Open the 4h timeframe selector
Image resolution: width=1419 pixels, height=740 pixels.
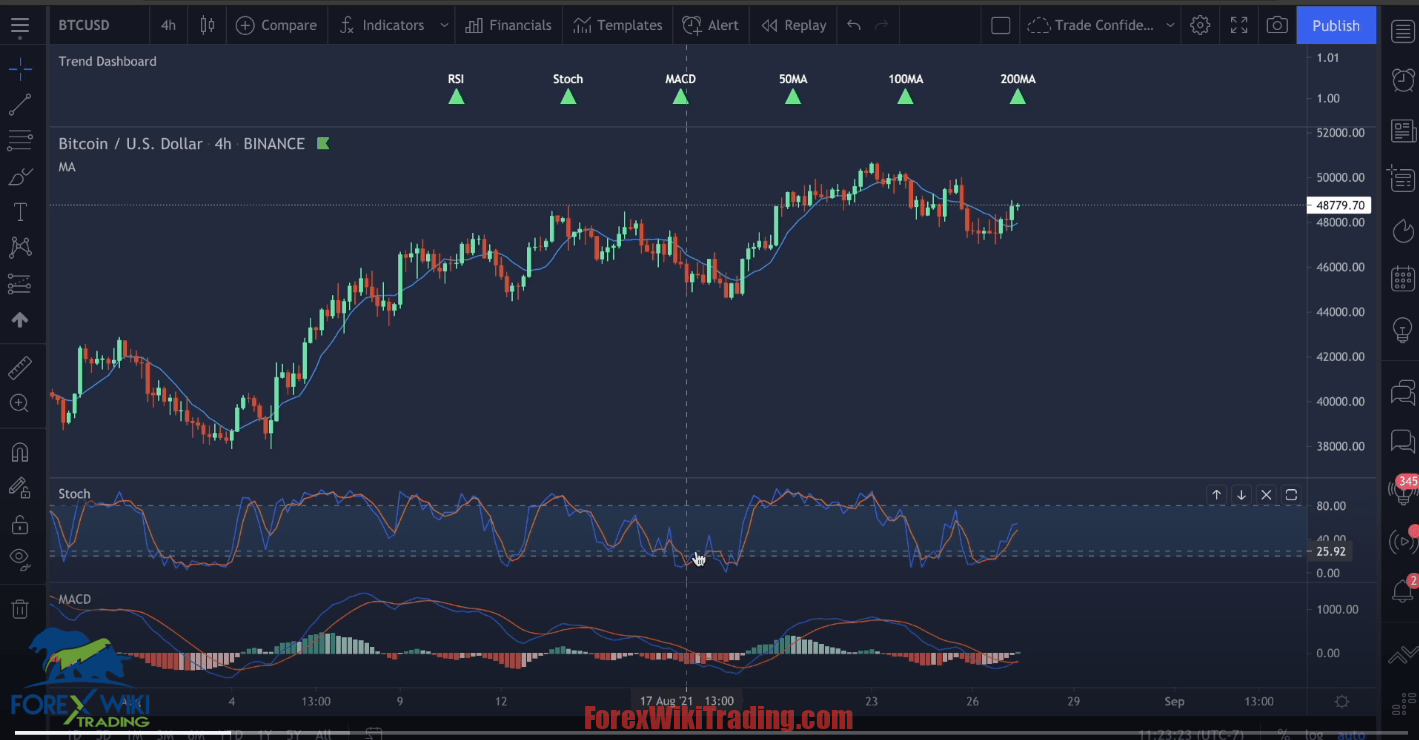pyautogui.click(x=168, y=25)
